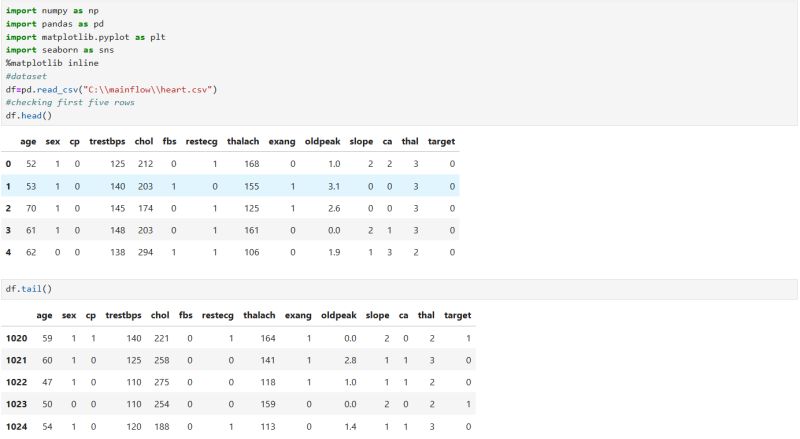Click row index 1020 in tail table

click(x=16, y=338)
